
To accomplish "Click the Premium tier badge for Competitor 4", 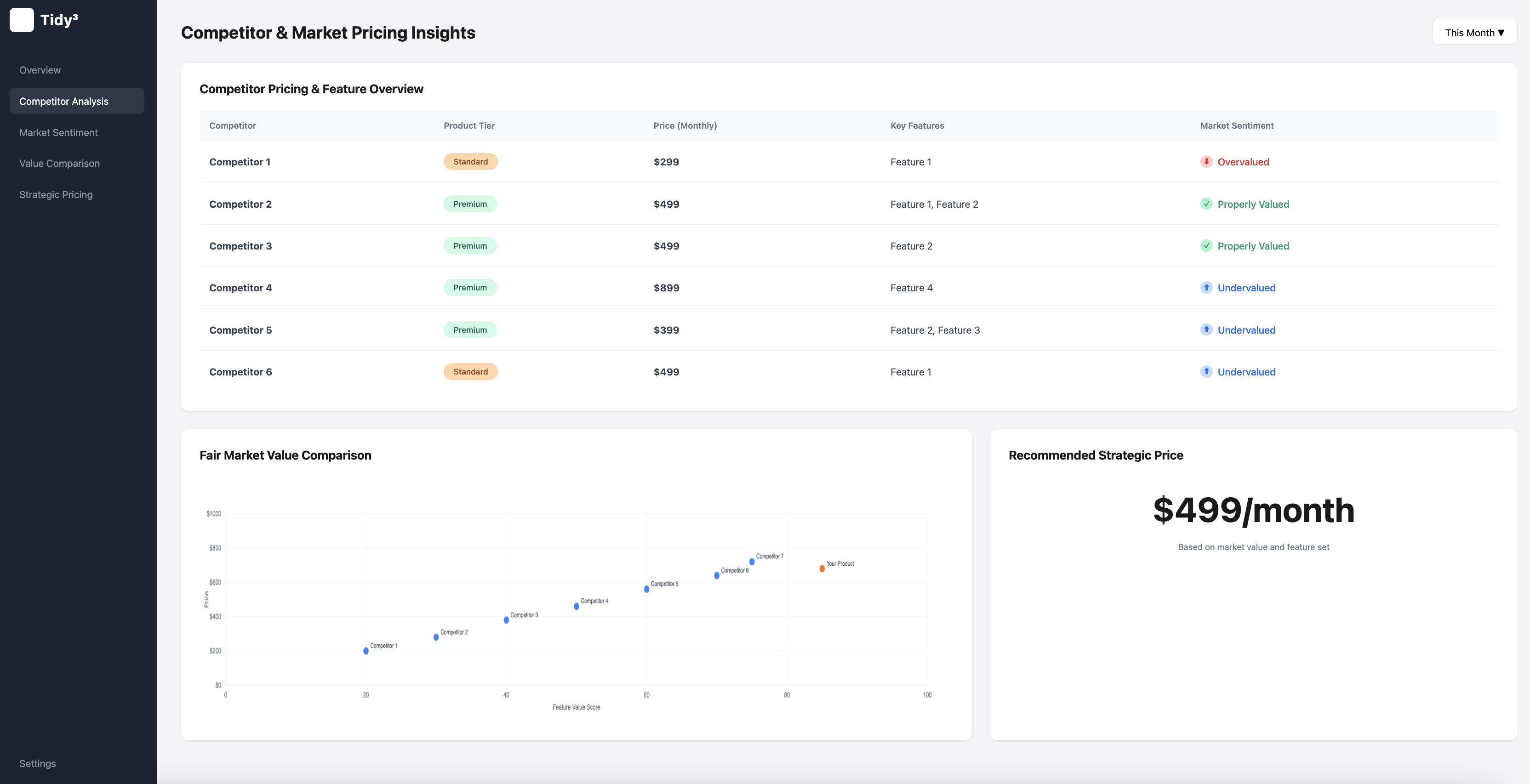I will coord(469,287).
